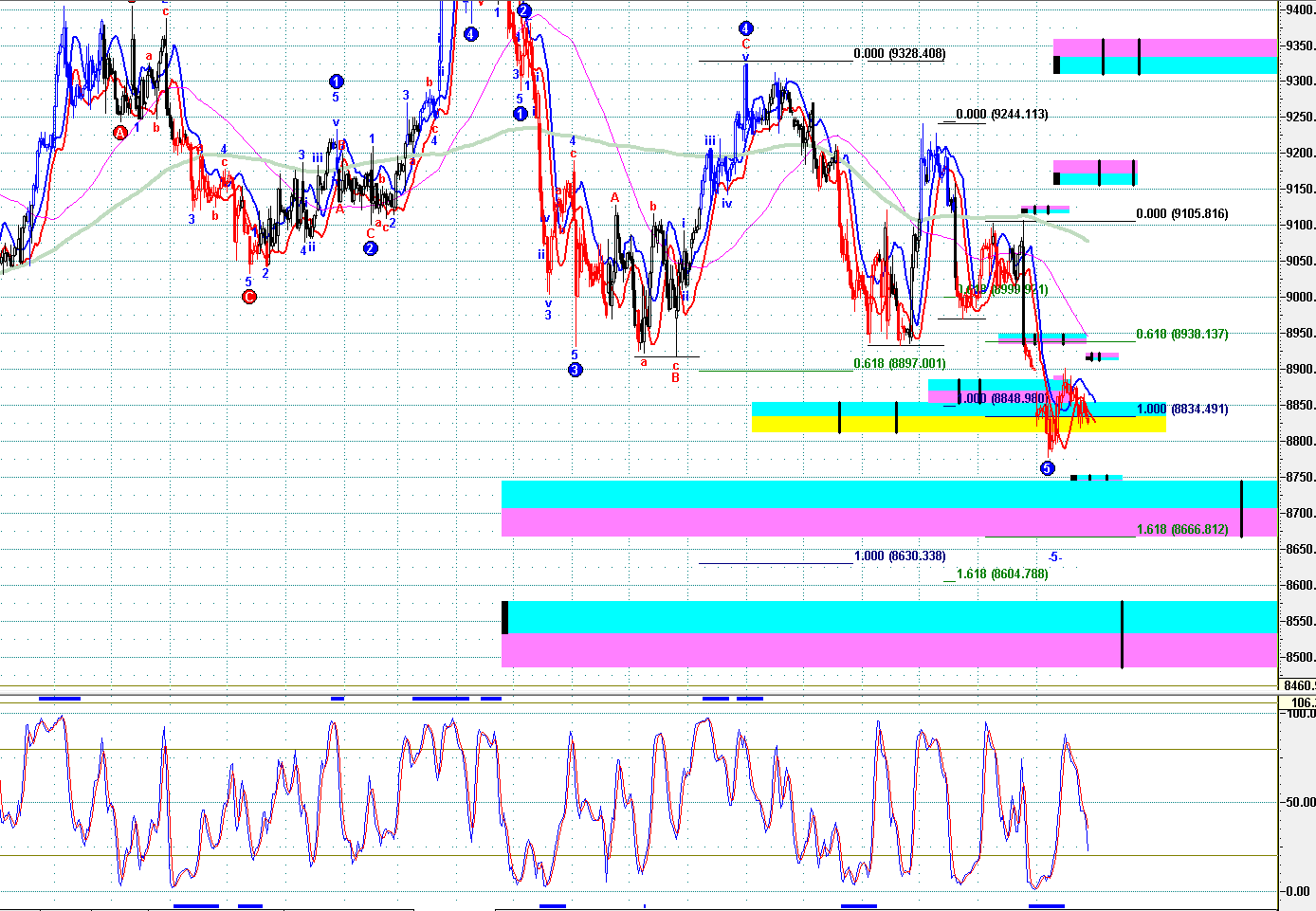Click the blue circled 3 wave marker
Viewport: 1316px width, 911px height.
[575, 370]
